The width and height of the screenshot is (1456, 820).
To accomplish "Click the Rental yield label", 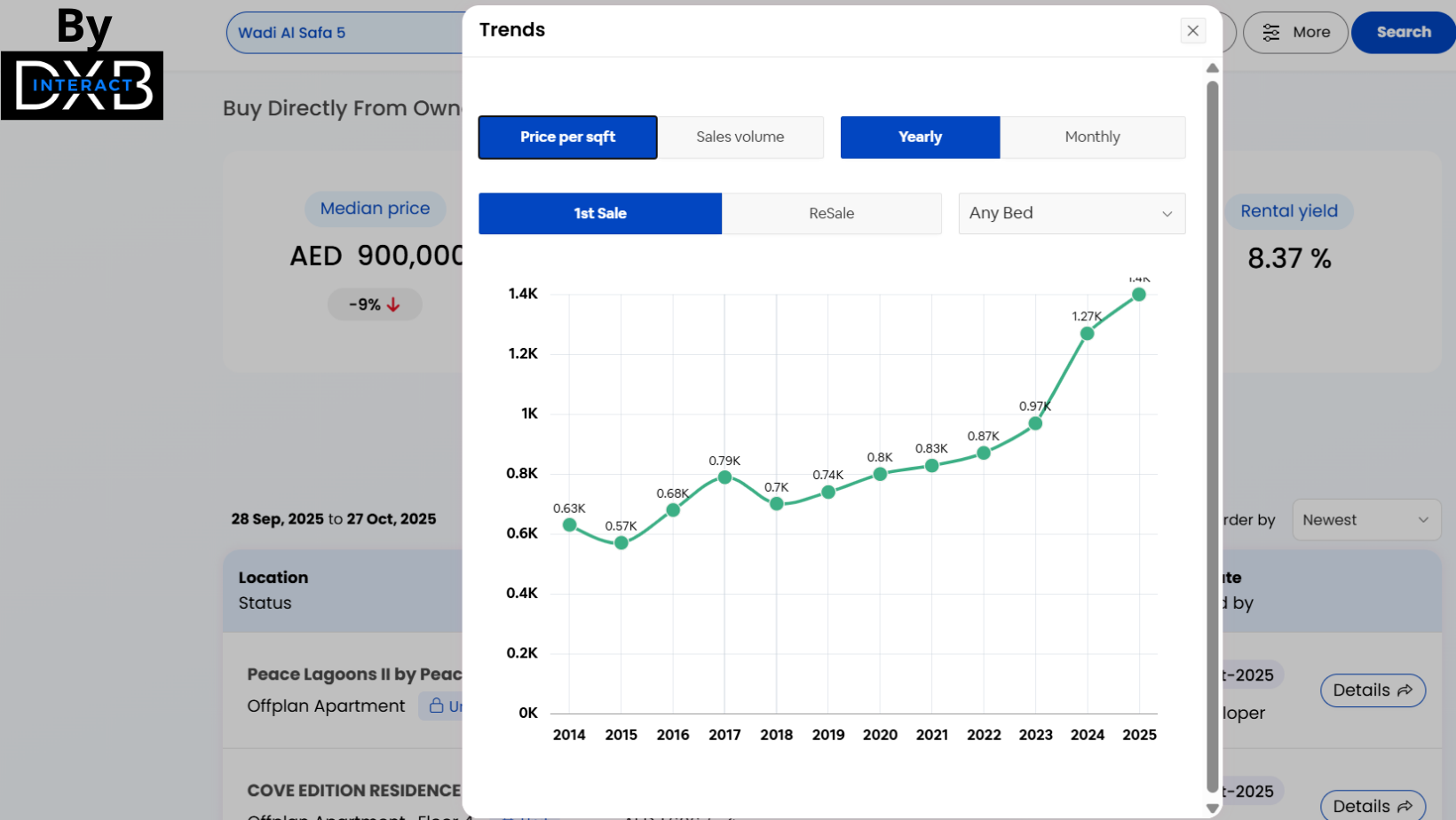I will [1288, 211].
